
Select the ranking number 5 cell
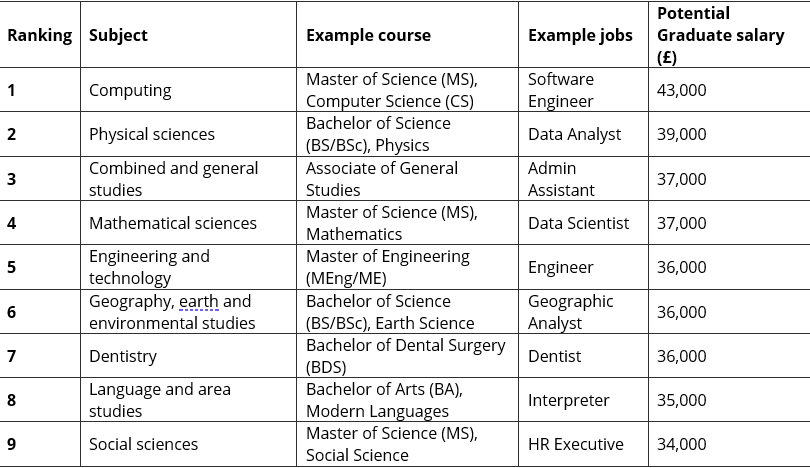tap(40, 267)
